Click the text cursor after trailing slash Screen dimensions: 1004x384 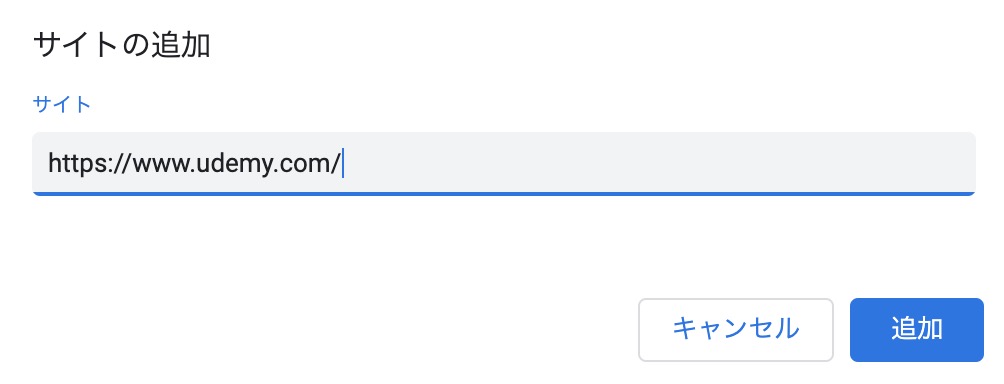(343, 164)
